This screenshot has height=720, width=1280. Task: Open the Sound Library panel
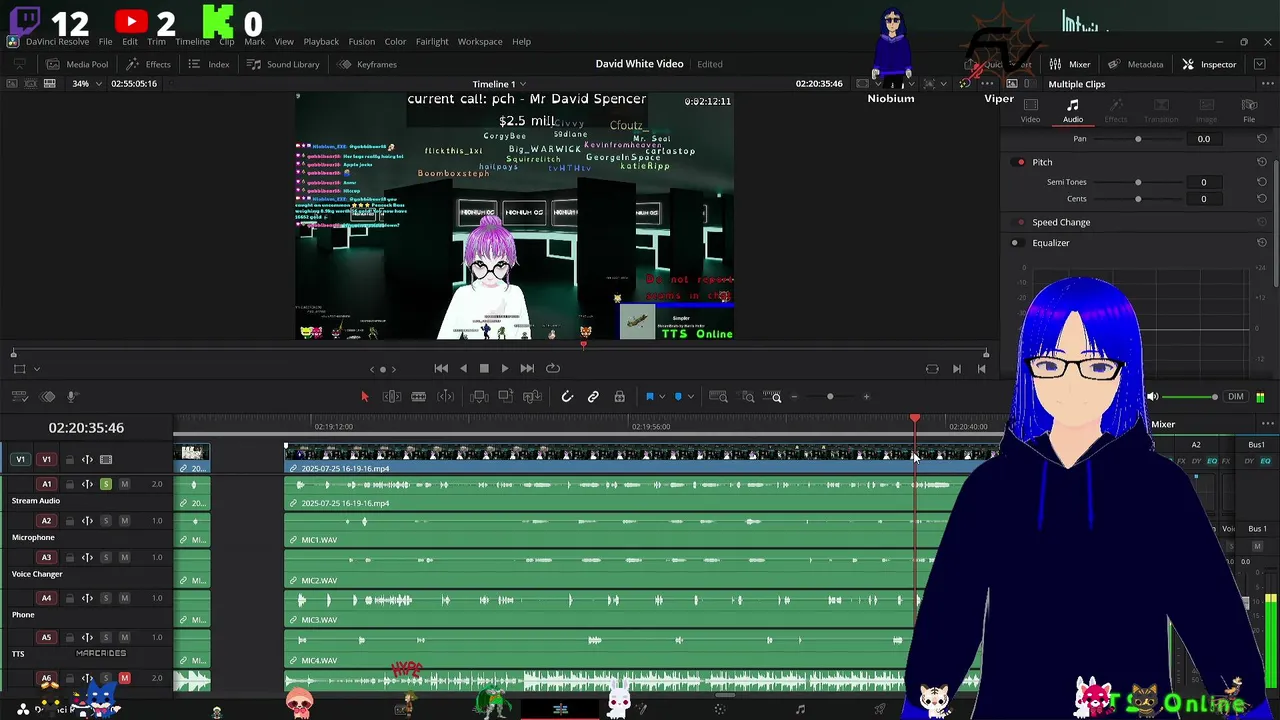pyautogui.click(x=283, y=64)
